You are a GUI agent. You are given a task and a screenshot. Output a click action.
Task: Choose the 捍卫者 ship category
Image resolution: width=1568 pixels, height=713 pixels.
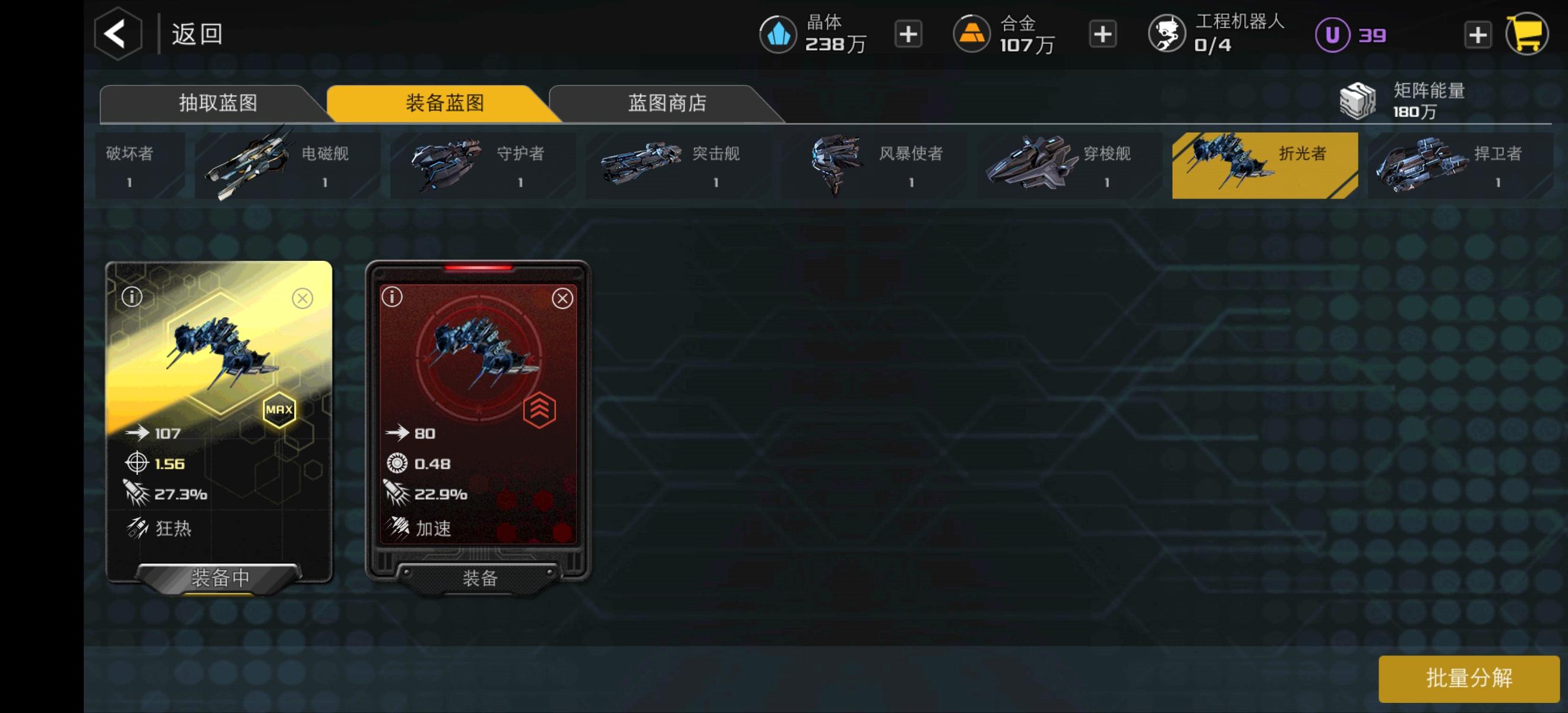click(x=1460, y=165)
